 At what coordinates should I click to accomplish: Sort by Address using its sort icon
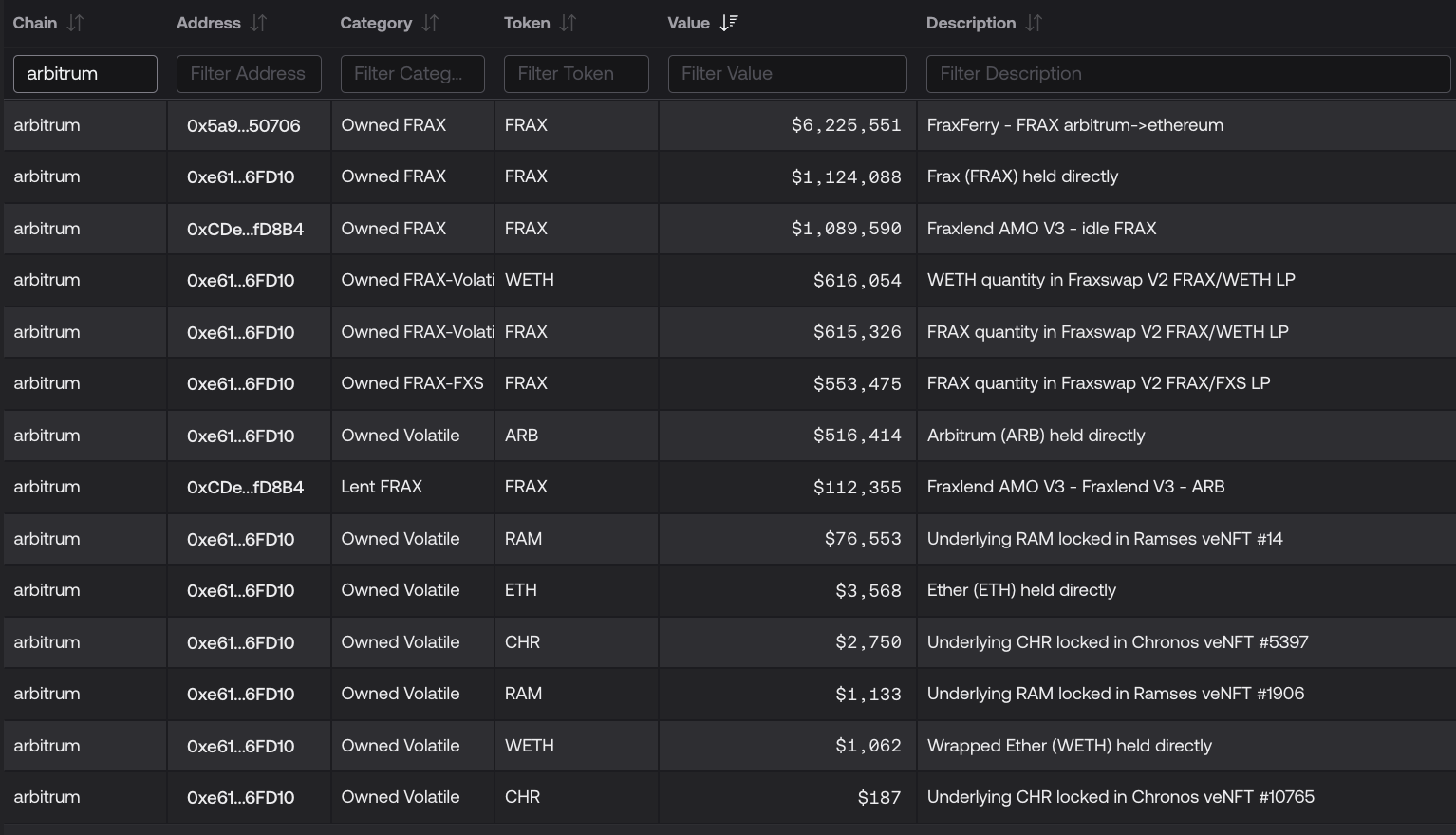pos(258,23)
